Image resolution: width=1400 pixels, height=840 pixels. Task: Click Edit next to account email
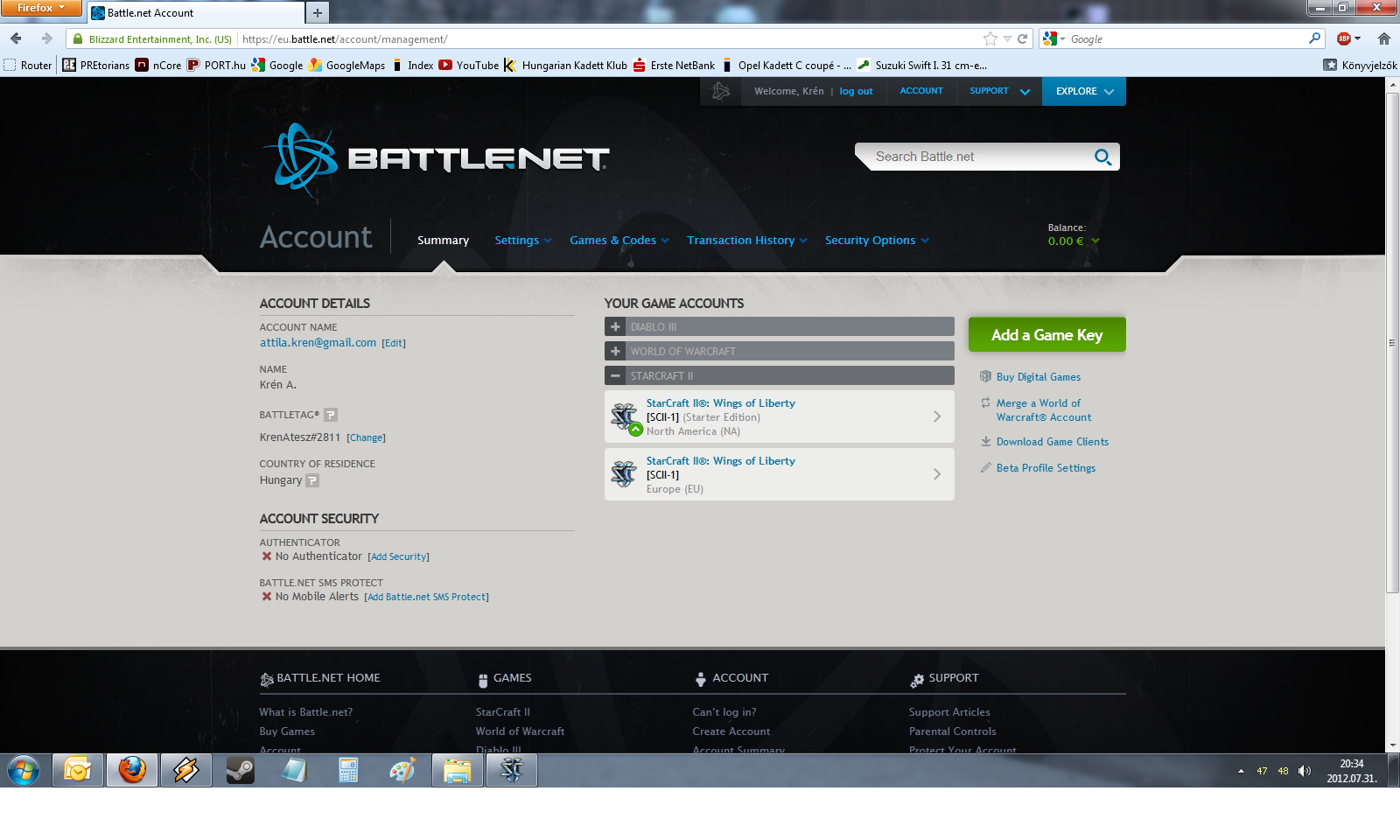[394, 343]
